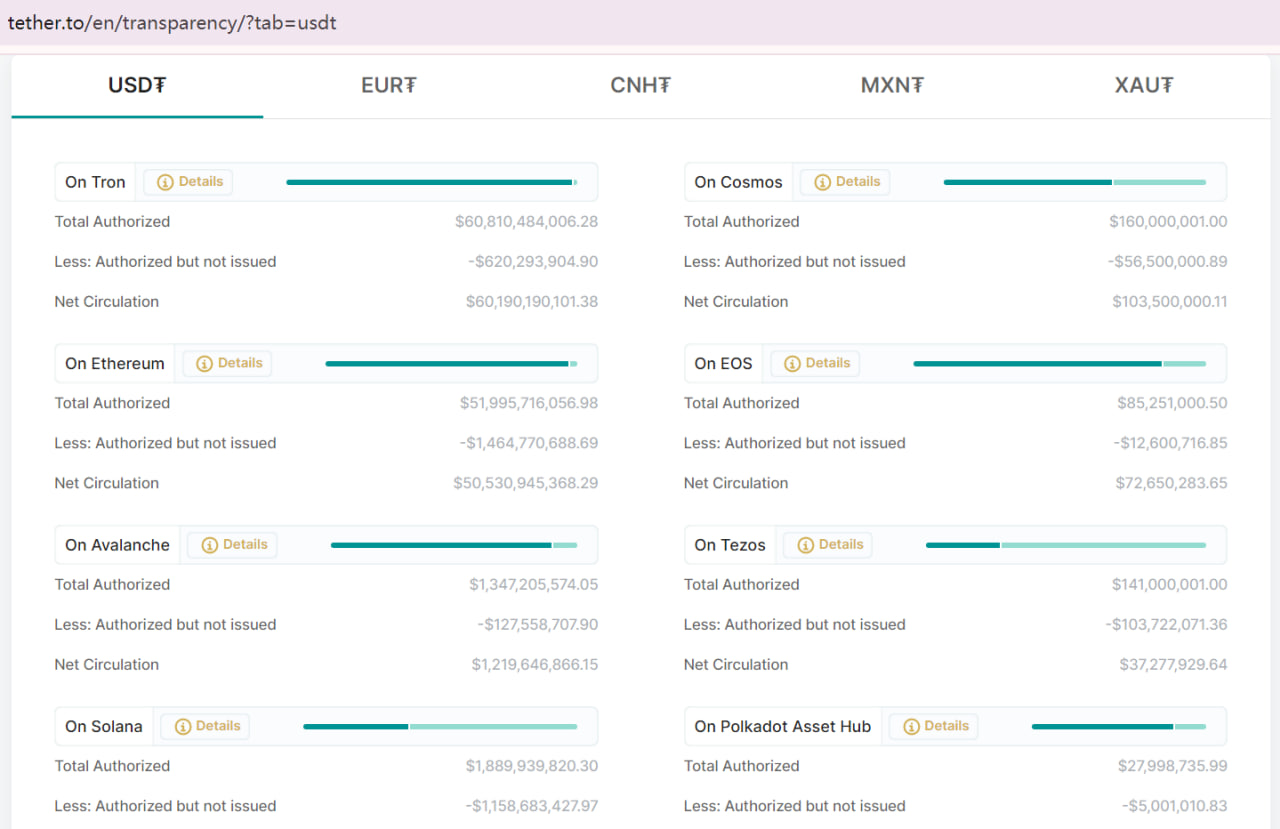This screenshot has height=829, width=1280.
Task: Open Details for On Polkadot Asset Hub
Action: 933,727
